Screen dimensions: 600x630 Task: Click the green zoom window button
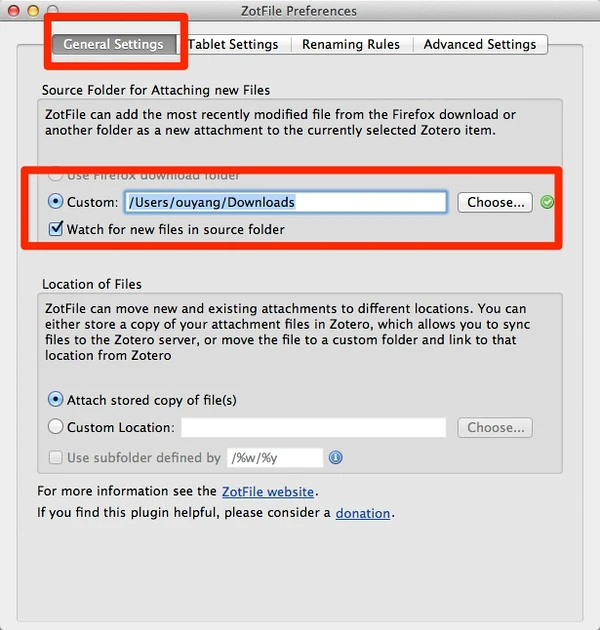[x=52, y=10]
